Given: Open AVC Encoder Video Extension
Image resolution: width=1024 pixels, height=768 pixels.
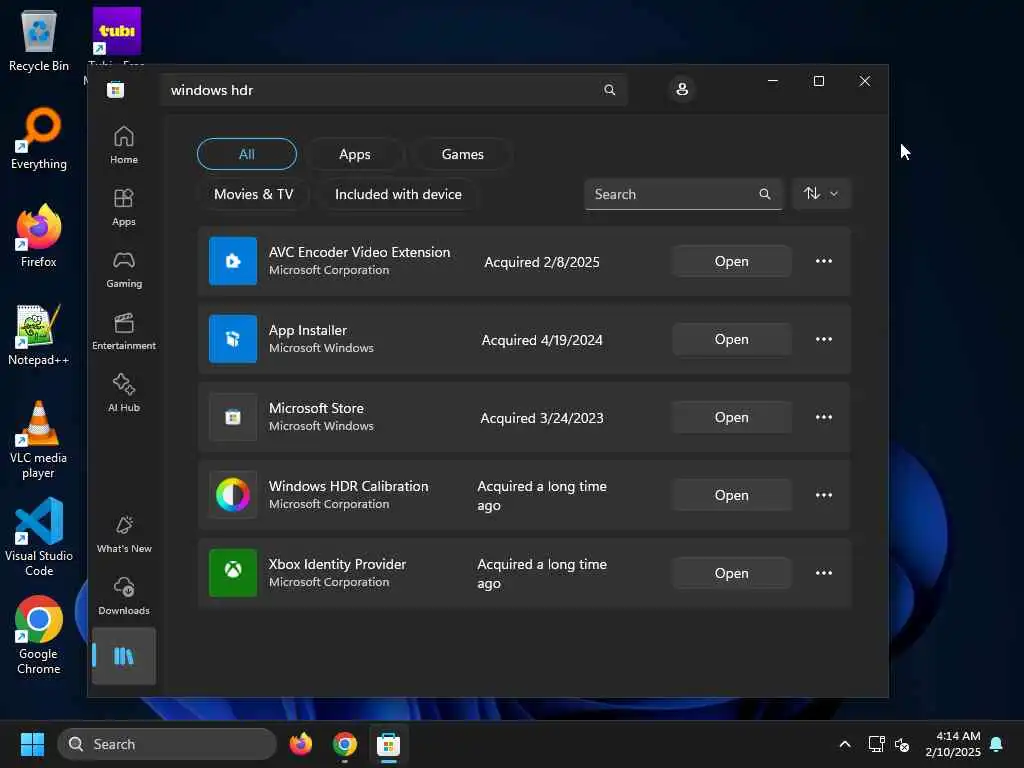Looking at the screenshot, I should [731, 261].
